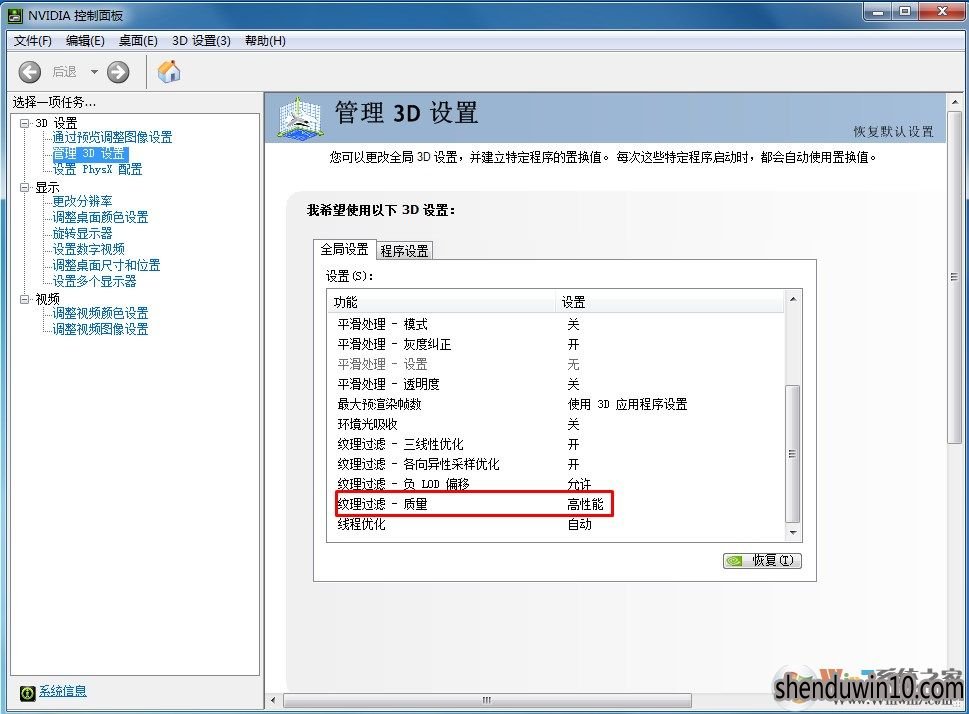Click the main panel scroll up arrow
The height and width of the screenshot is (714, 969).
tap(955, 102)
